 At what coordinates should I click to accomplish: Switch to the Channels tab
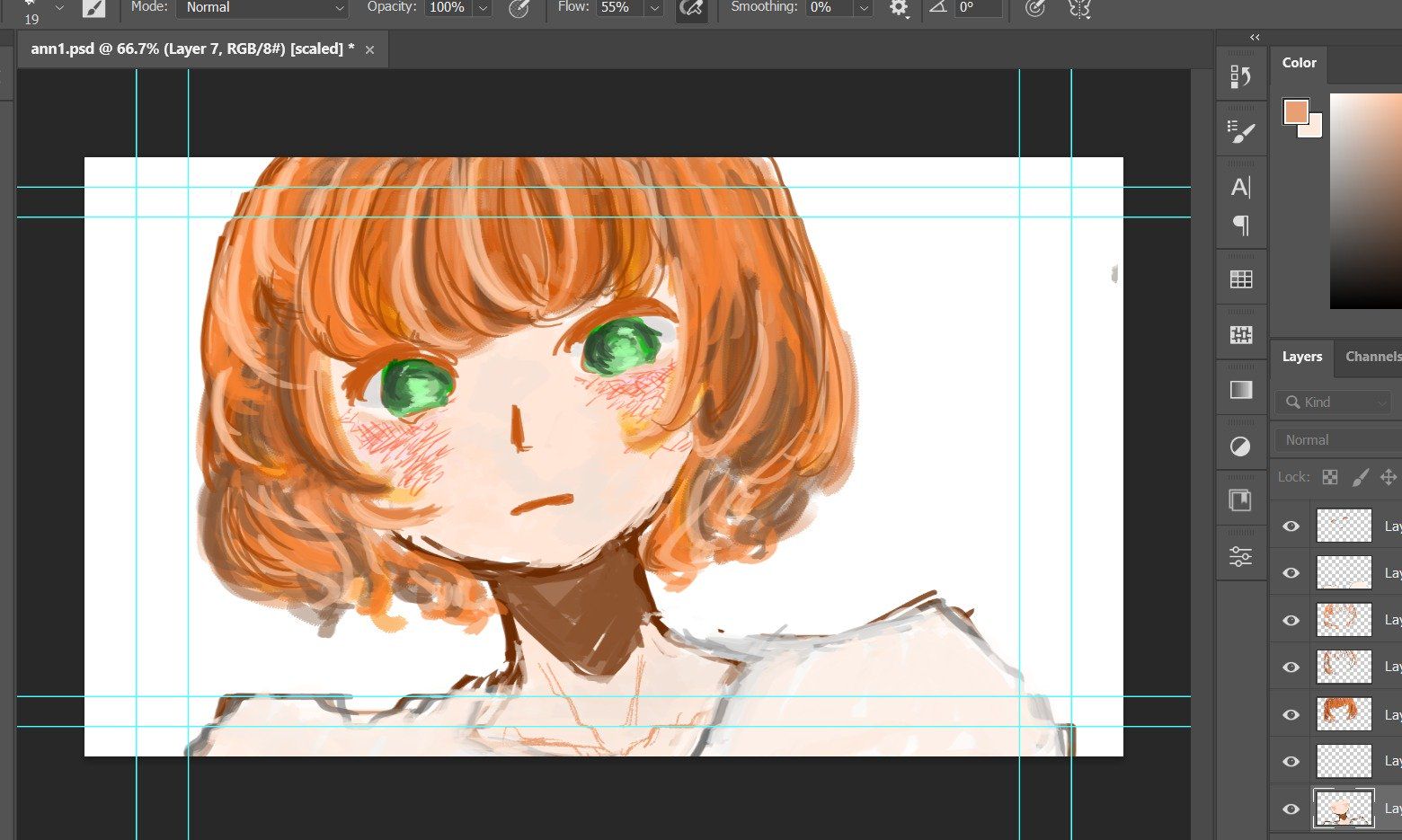pyautogui.click(x=1371, y=357)
